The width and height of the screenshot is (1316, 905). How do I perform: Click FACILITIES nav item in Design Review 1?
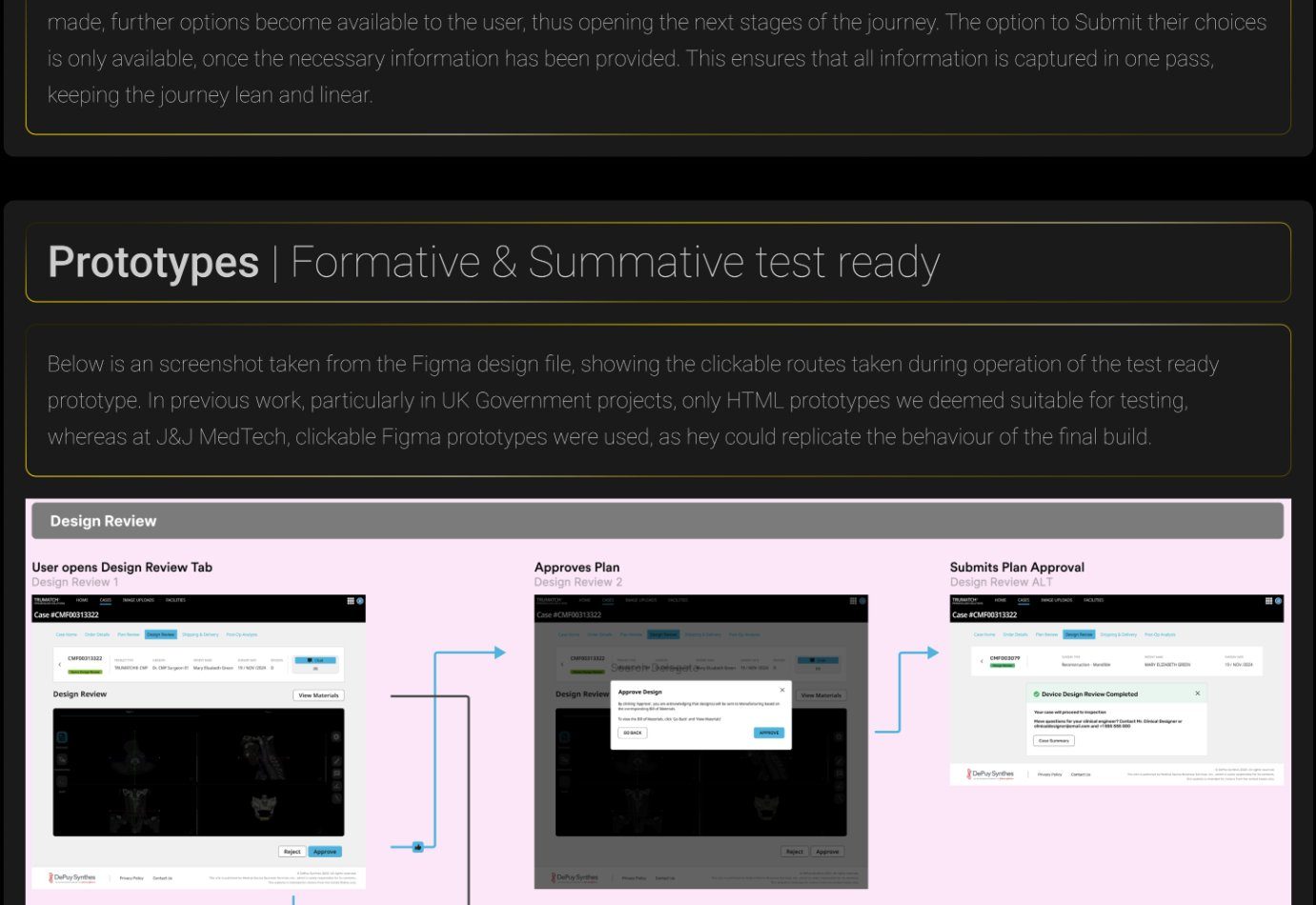coord(175,600)
